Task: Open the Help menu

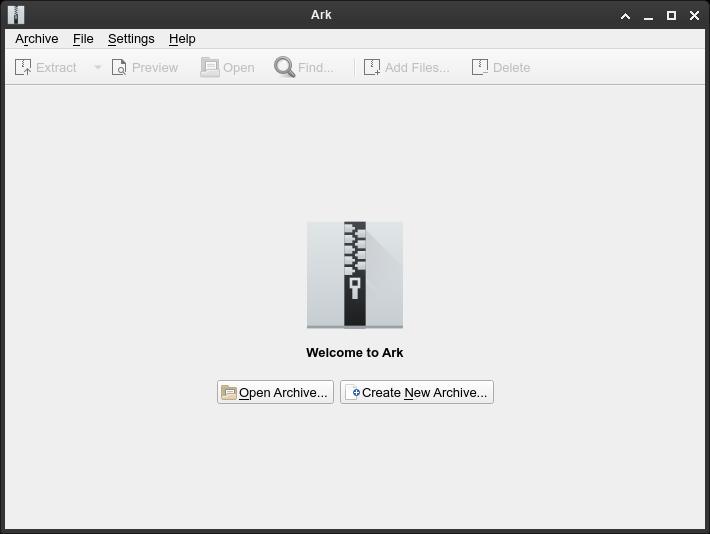Action: (x=182, y=39)
